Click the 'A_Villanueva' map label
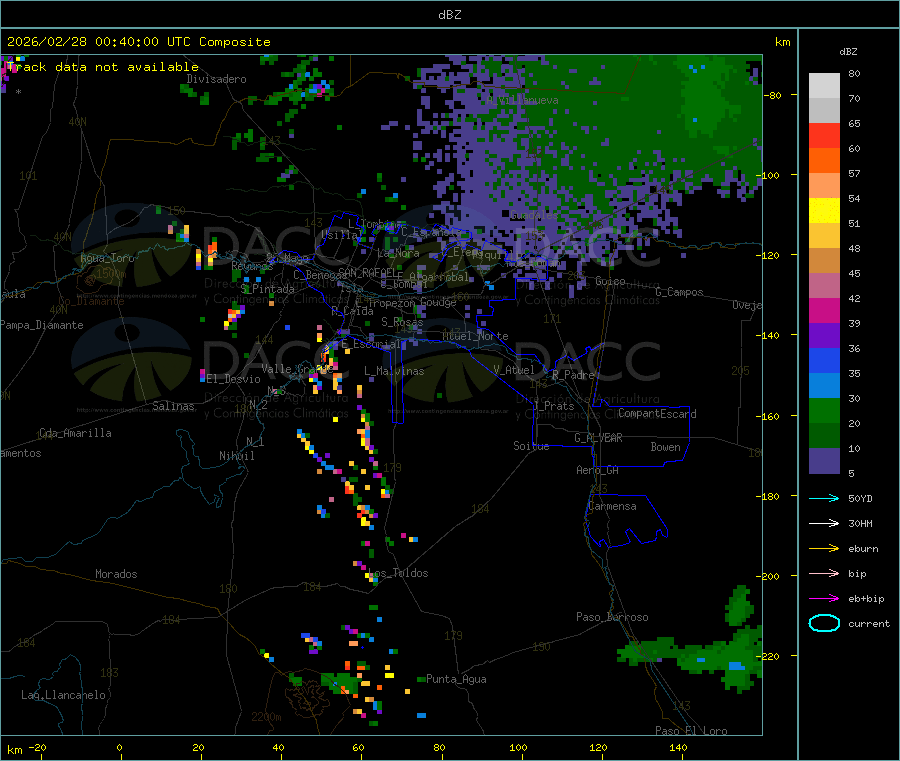 tap(522, 100)
